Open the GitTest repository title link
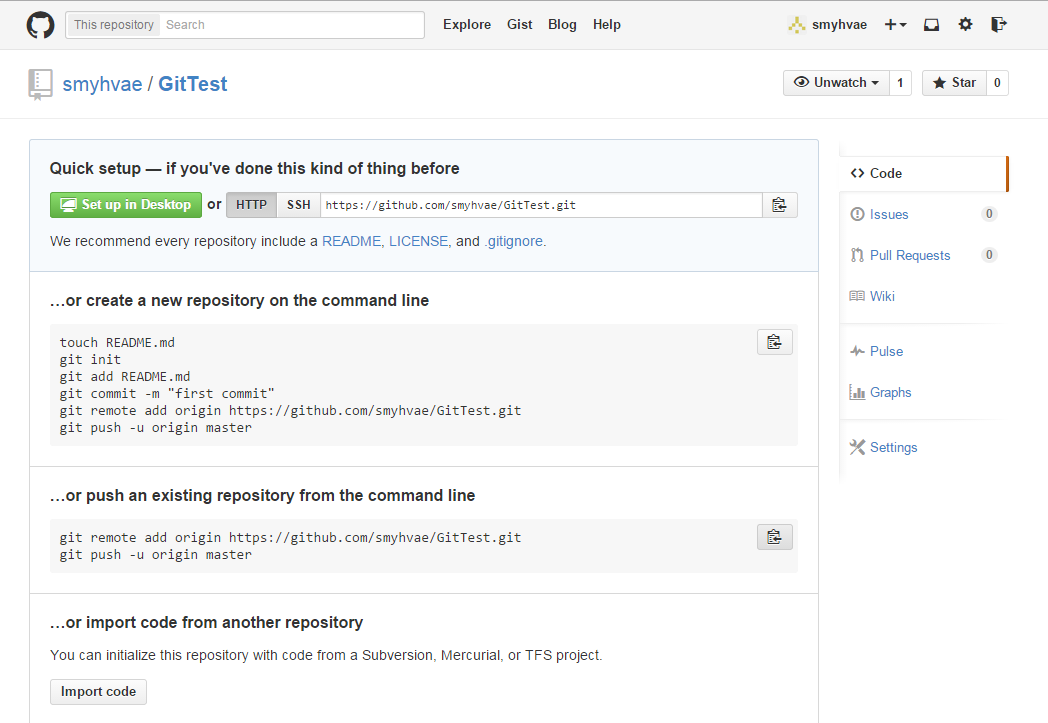Image resolution: width=1048 pixels, height=723 pixels. tap(192, 84)
